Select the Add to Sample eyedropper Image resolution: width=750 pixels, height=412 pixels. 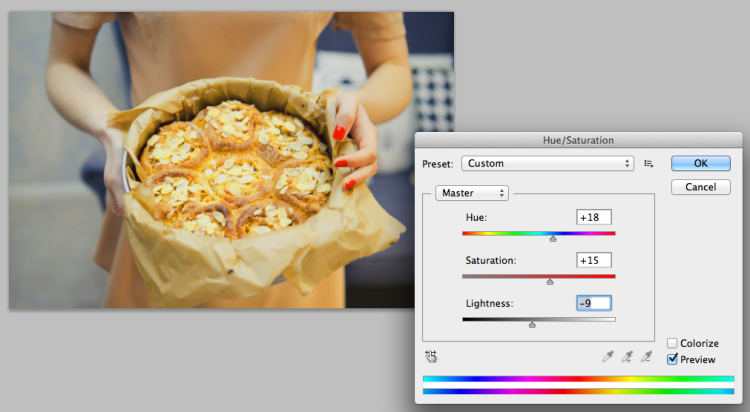coord(627,356)
